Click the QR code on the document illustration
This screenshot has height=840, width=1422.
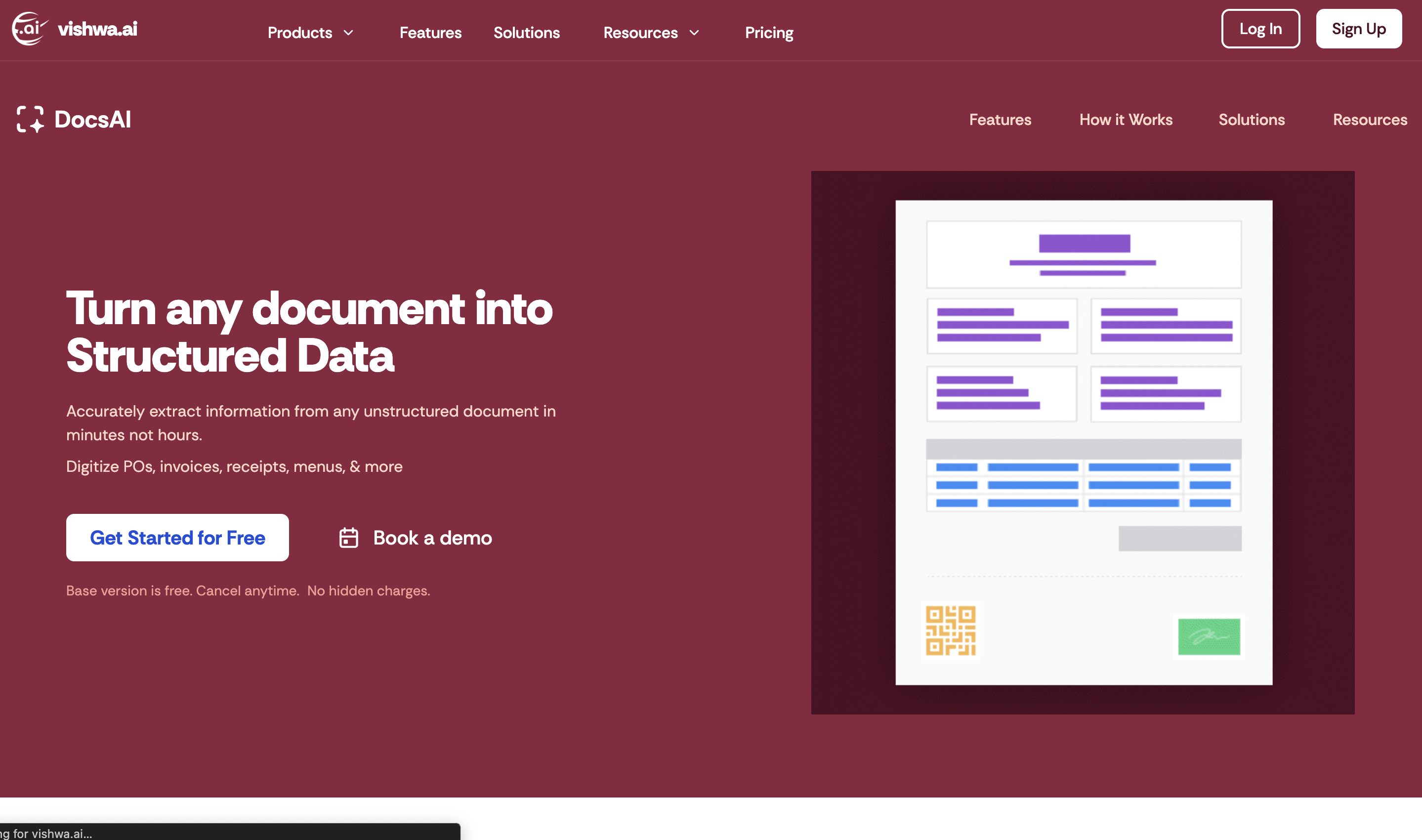[x=951, y=630]
